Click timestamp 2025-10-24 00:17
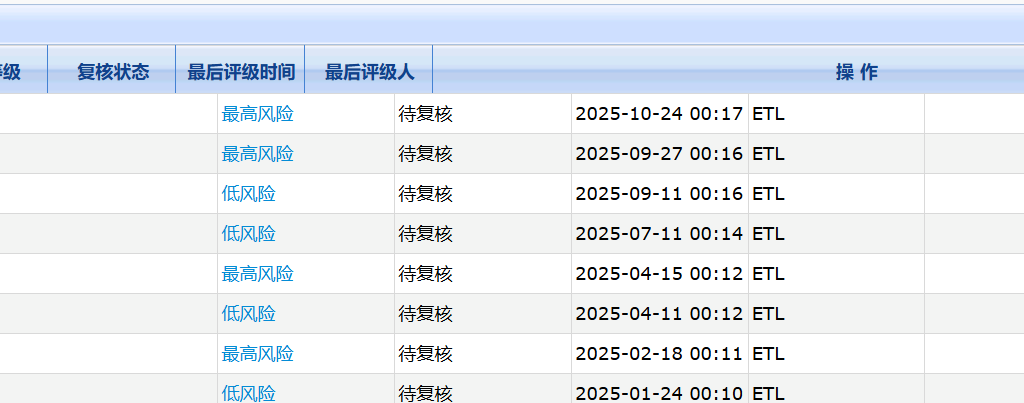The width and height of the screenshot is (1024, 403). pos(659,114)
